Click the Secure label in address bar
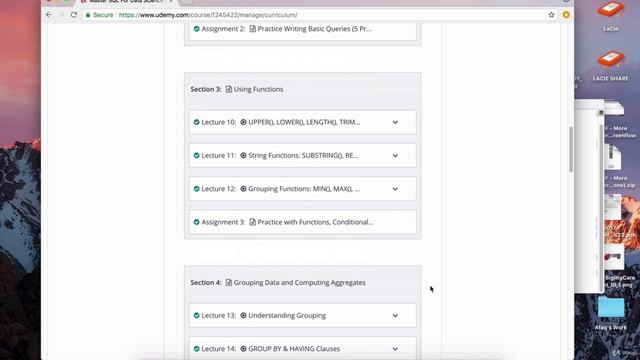The height and width of the screenshot is (360, 640). click(103, 15)
